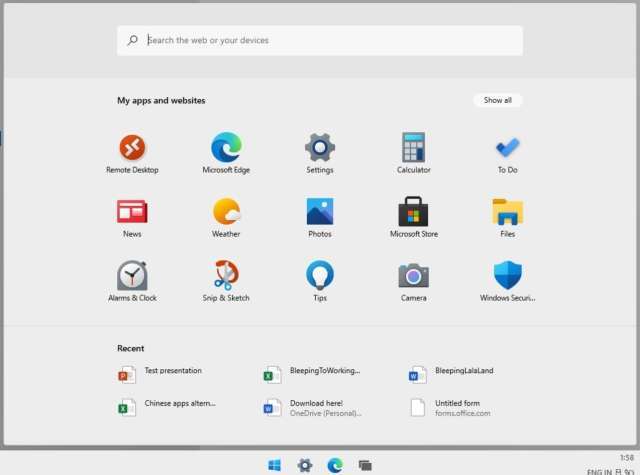Open the Tips app
Viewport: 640px width, 475px height.
tap(320, 282)
